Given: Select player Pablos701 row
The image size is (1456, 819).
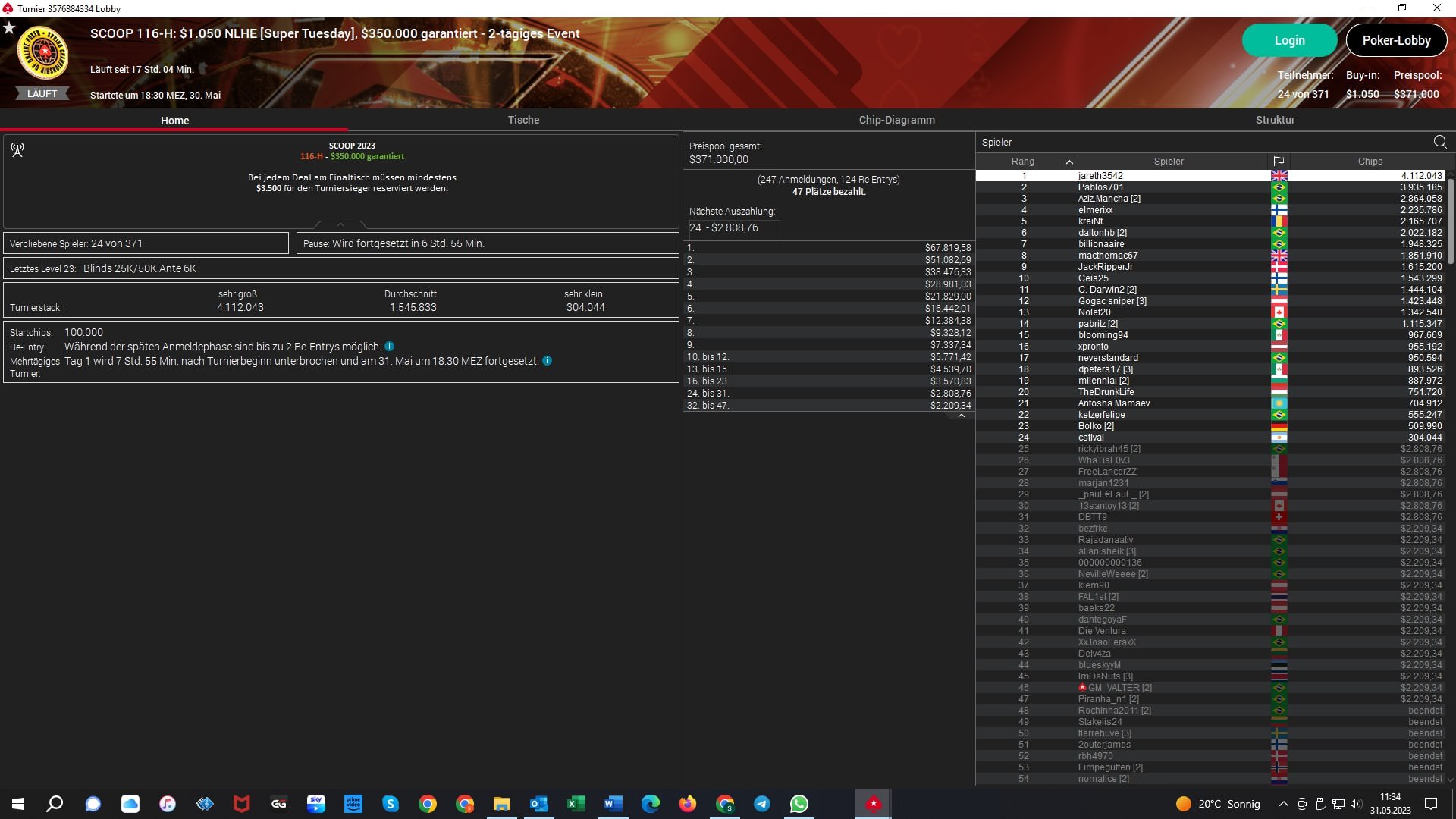Looking at the screenshot, I should pyautogui.click(x=1210, y=187).
